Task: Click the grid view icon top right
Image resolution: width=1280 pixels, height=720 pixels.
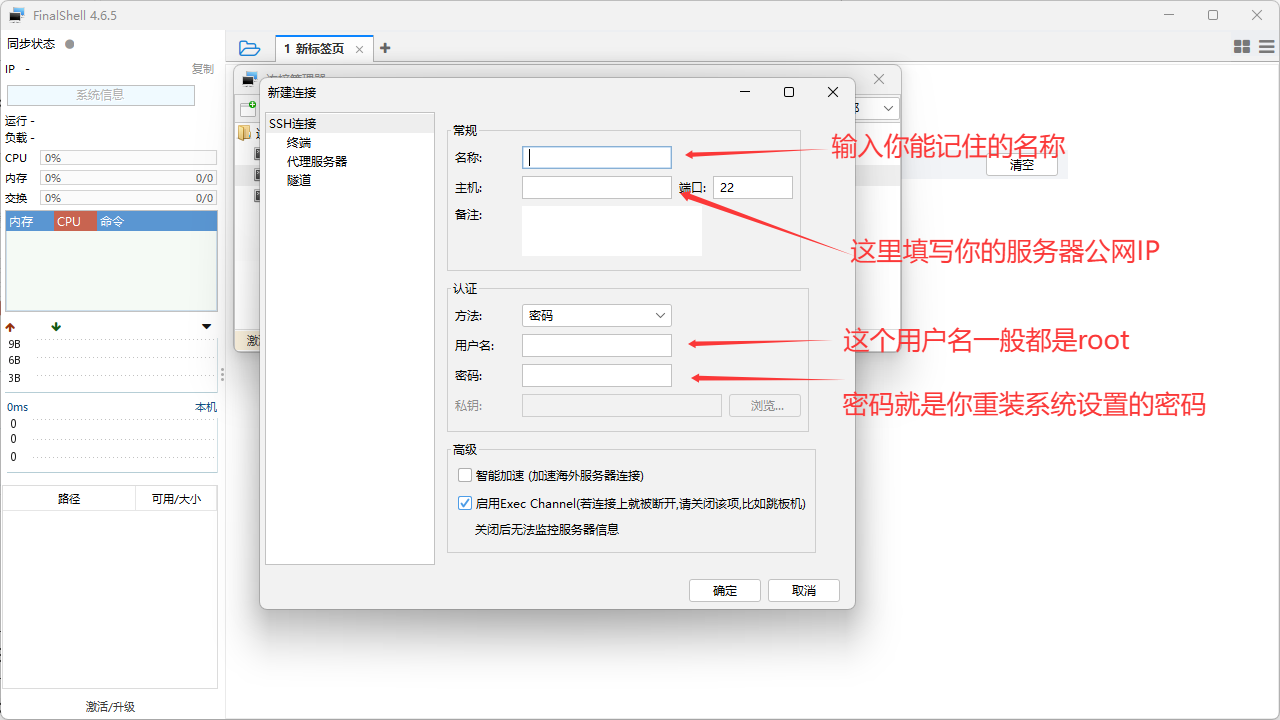Action: [1241, 46]
